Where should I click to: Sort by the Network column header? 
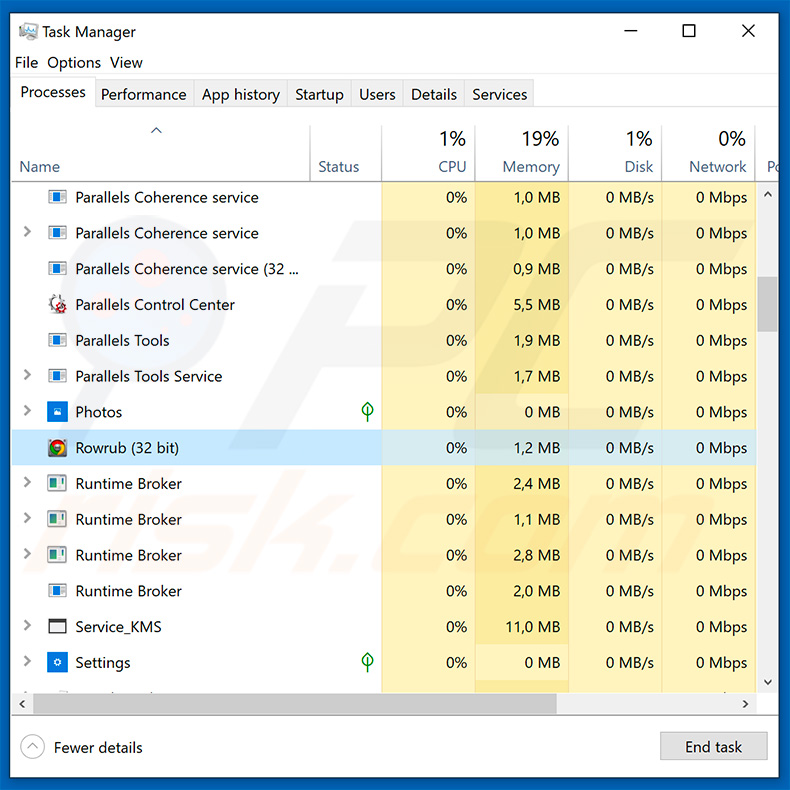[708, 153]
